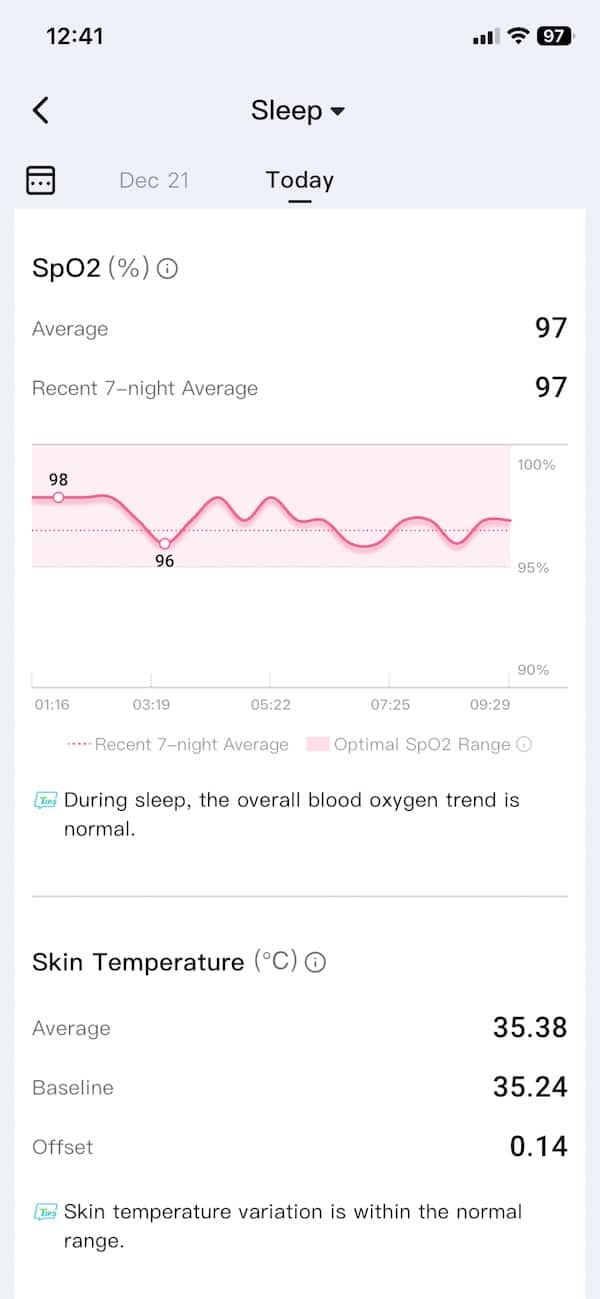Tap the SpO2 Average value row
The image size is (600, 1299).
[x=299, y=328]
